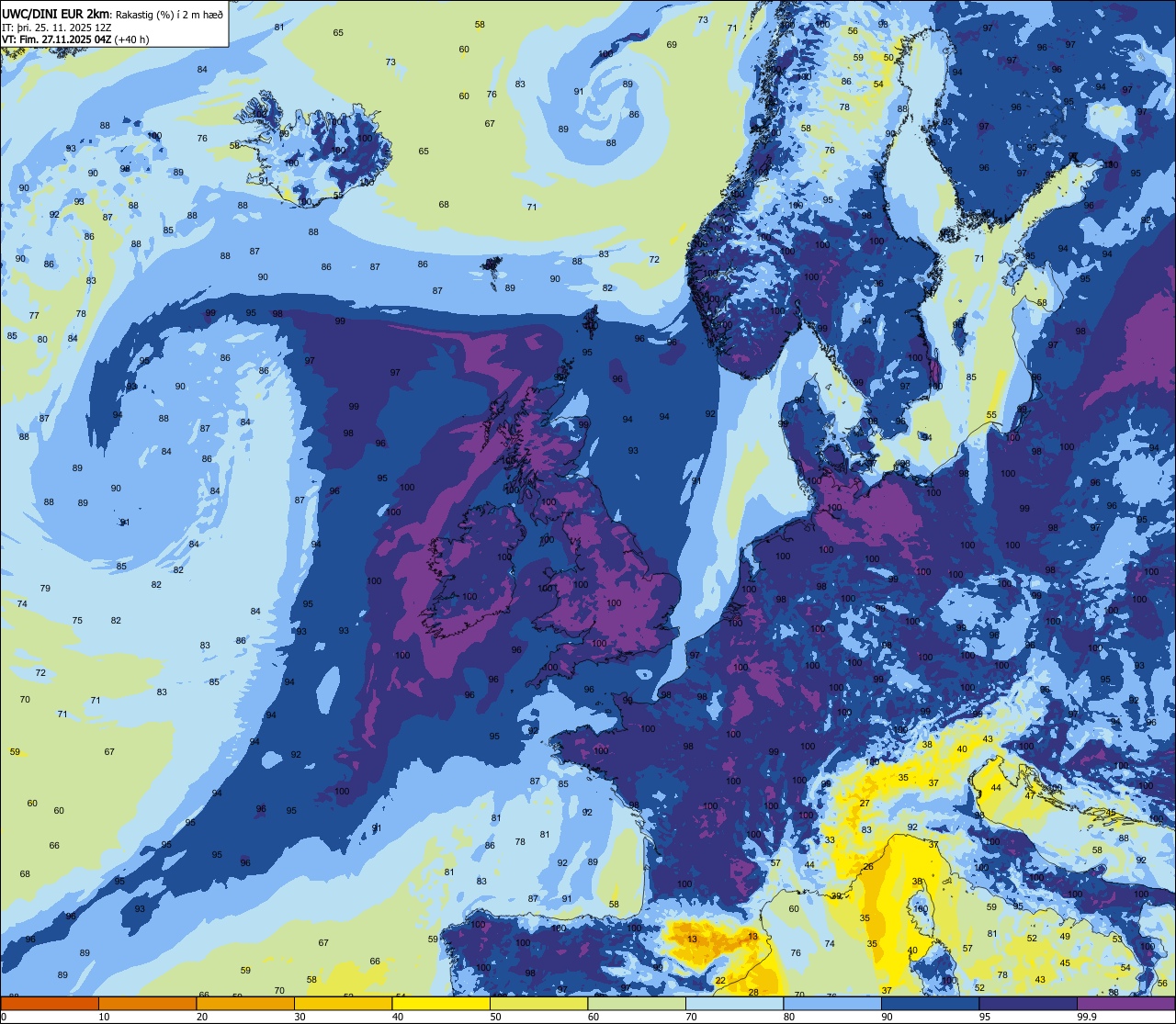
Task: Click the legend tick label "30"
Action: [300, 1017]
